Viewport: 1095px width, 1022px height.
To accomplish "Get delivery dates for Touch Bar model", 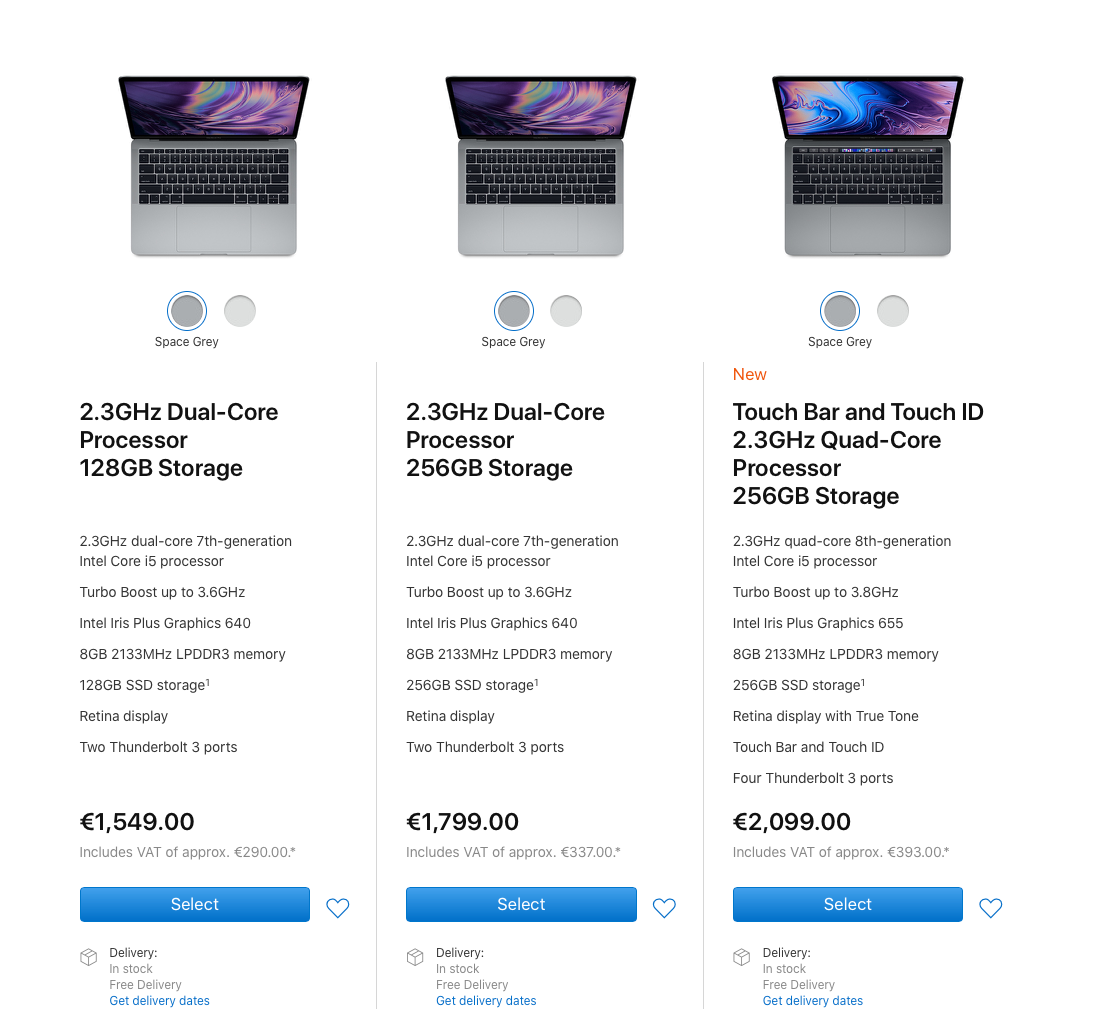I will (813, 1000).
